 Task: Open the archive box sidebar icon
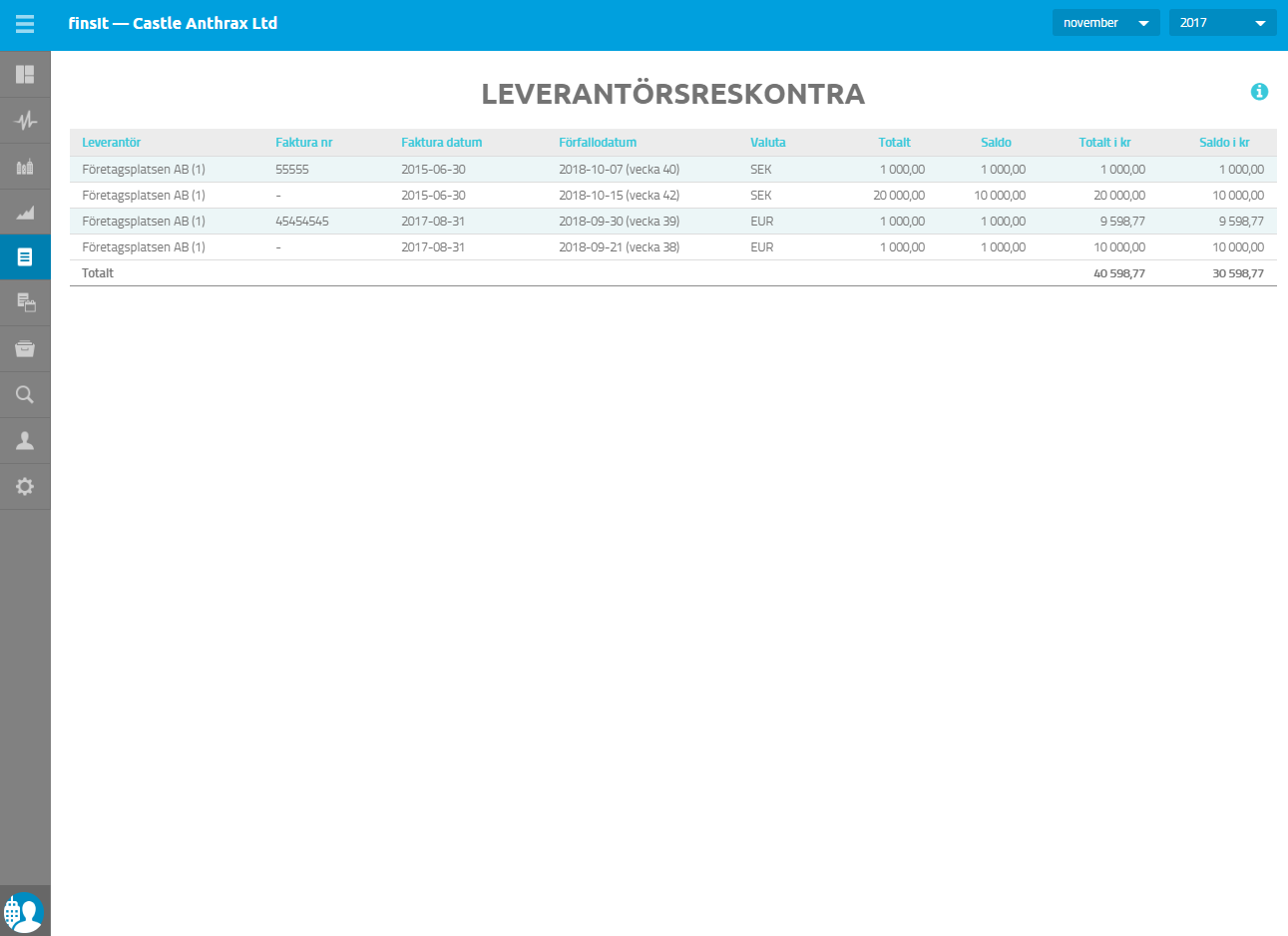(x=25, y=349)
